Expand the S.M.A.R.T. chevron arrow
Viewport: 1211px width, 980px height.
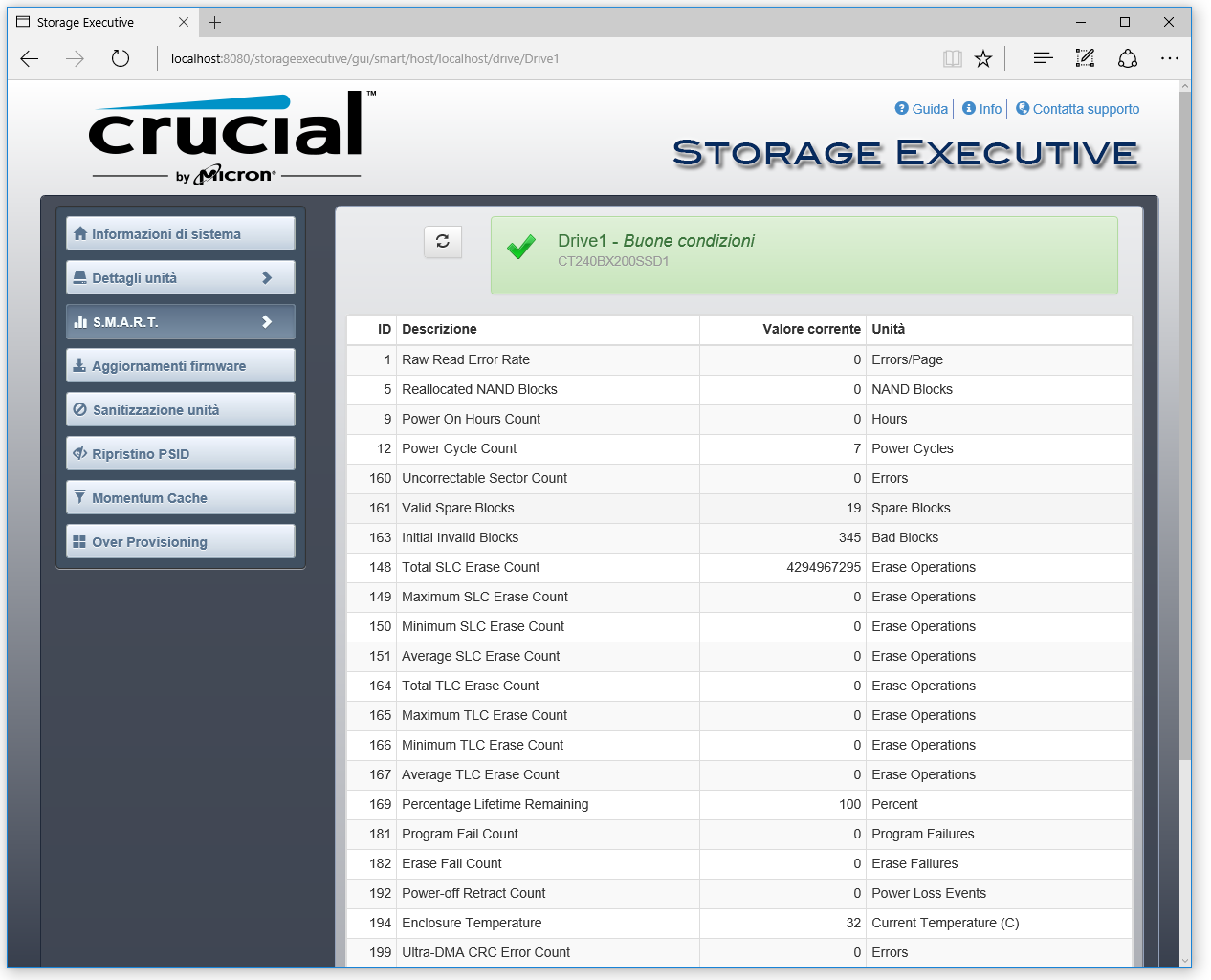pos(267,321)
